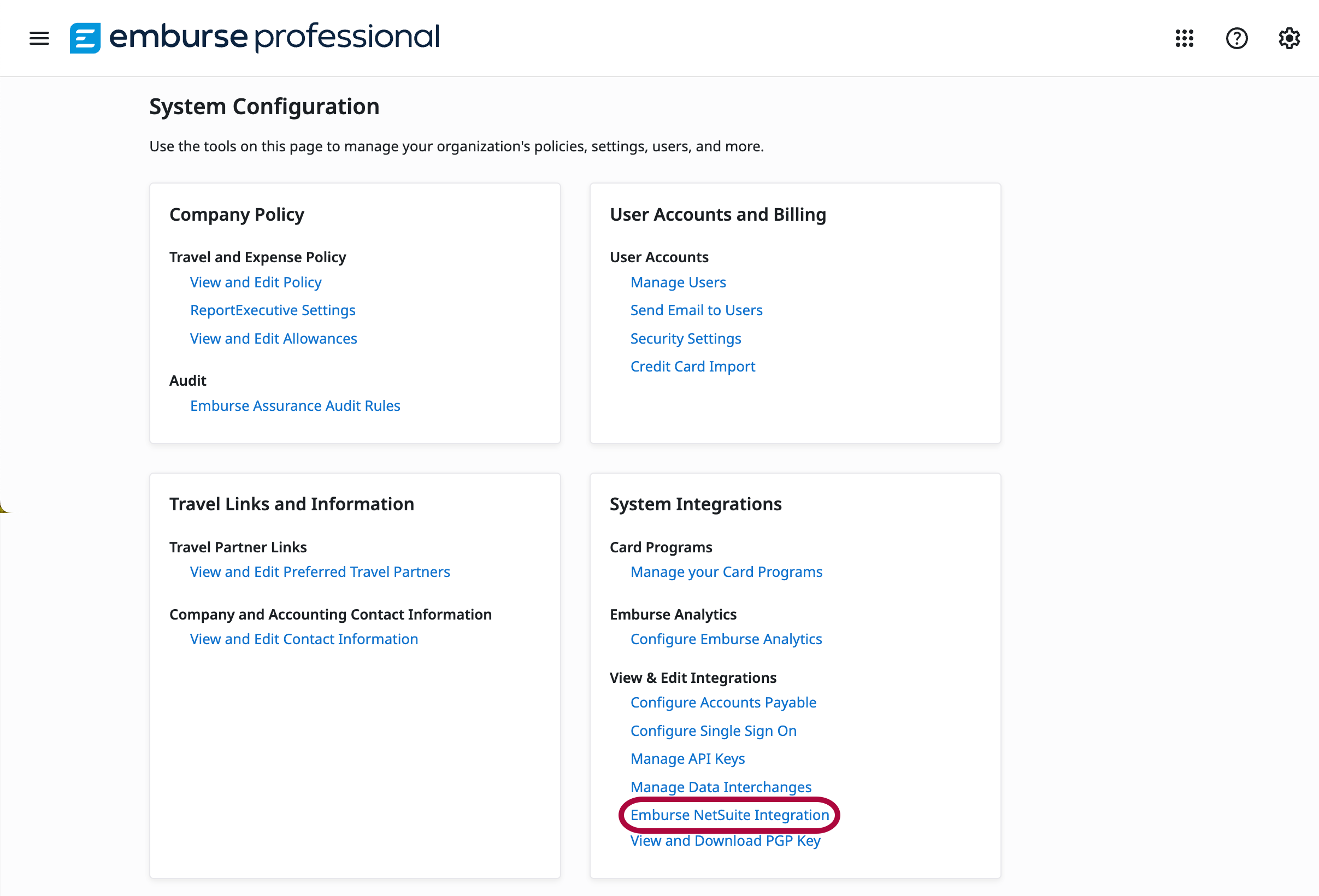1319x896 pixels.
Task: Open the apps grid launcher
Action: coord(1184,38)
